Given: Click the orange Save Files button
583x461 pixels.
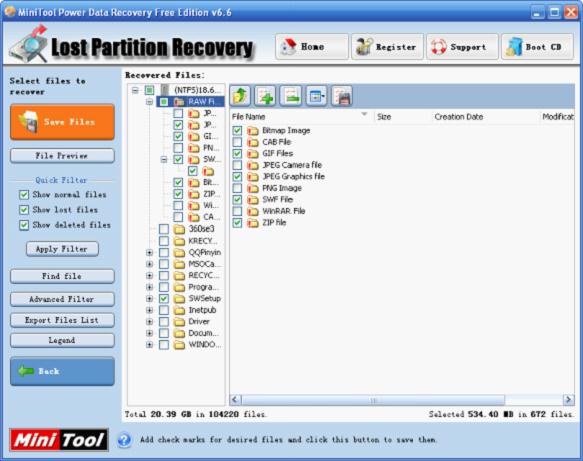Looking at the screenshot, I should (x=62, y=122).
